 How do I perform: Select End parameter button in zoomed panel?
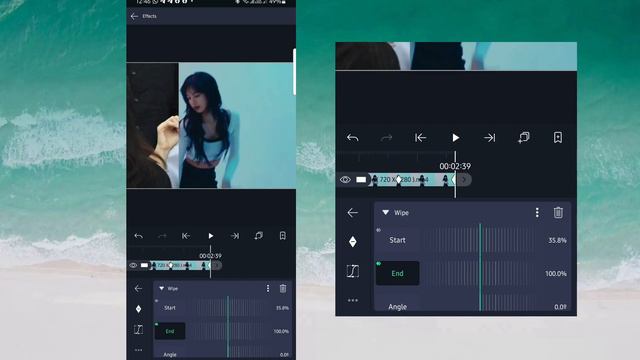pyautogui.click(x=397, y=273)
